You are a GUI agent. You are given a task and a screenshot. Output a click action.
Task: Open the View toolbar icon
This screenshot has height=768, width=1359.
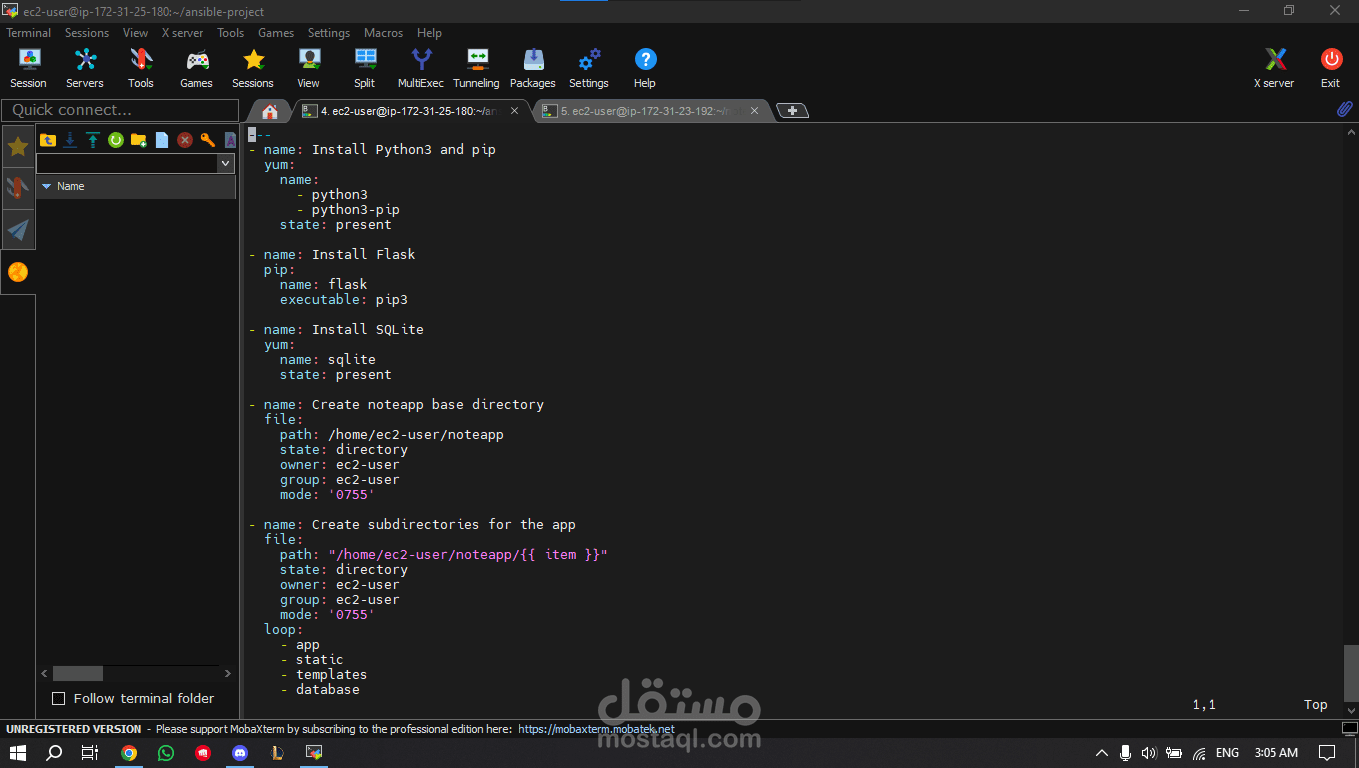point(309,68)
